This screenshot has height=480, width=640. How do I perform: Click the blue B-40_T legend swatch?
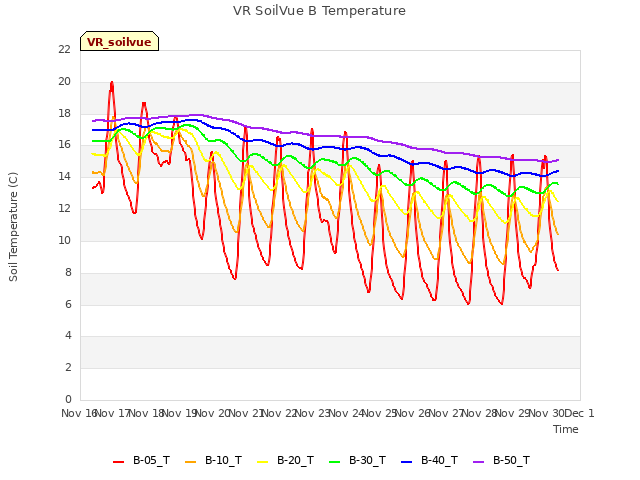pyautogui.click(x=407, y=462)
